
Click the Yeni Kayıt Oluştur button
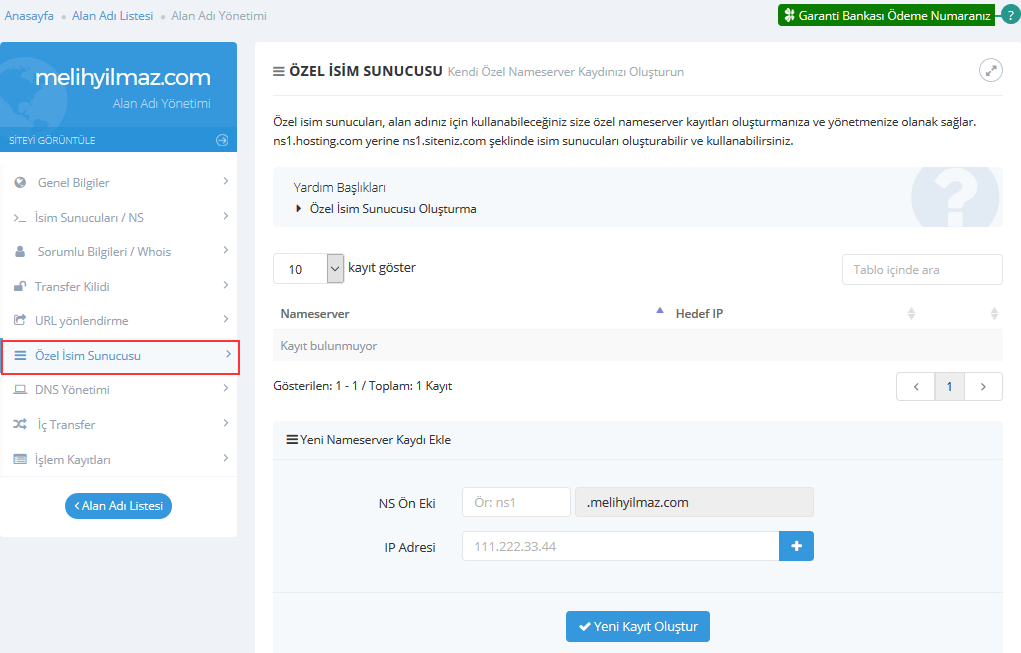tap(637, 626)
